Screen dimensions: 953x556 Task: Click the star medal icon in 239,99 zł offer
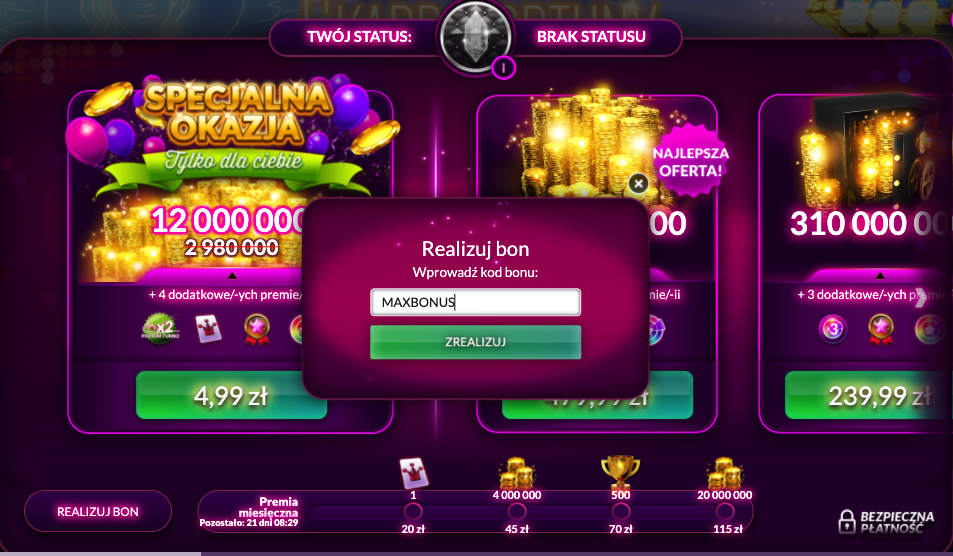881,329
